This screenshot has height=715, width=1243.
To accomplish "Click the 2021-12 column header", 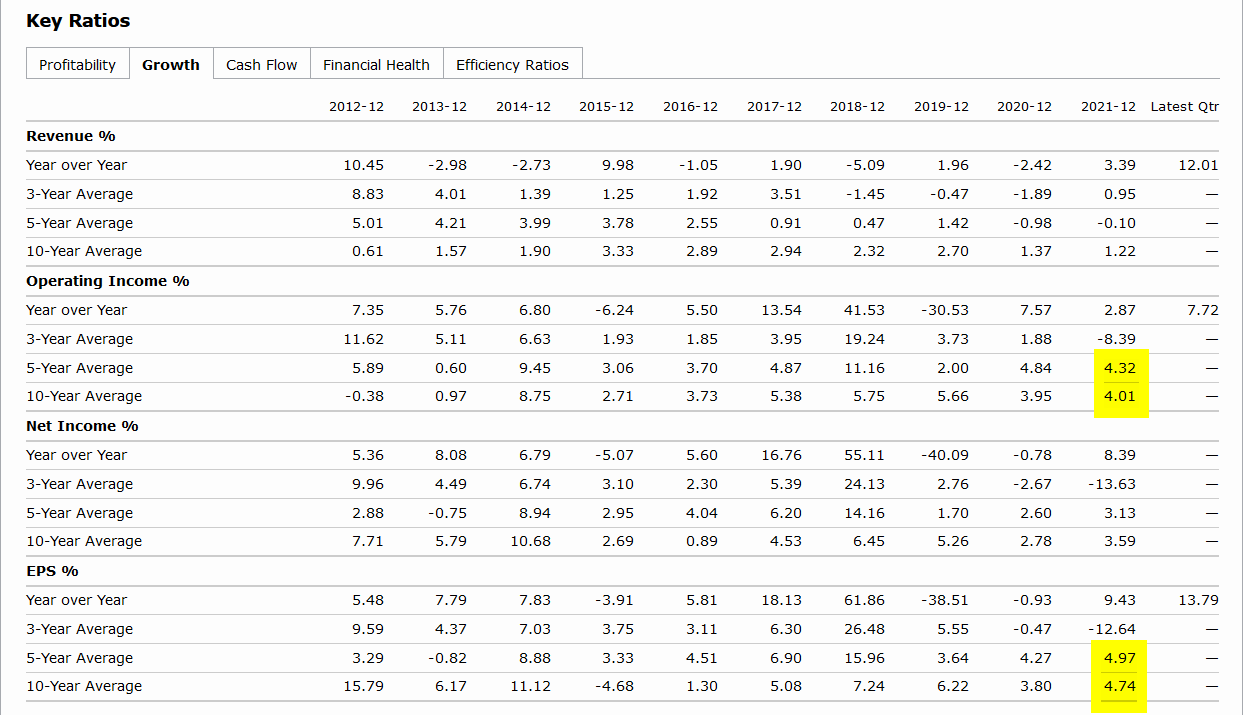I will pyautogui.click(x=1108, y=107).
